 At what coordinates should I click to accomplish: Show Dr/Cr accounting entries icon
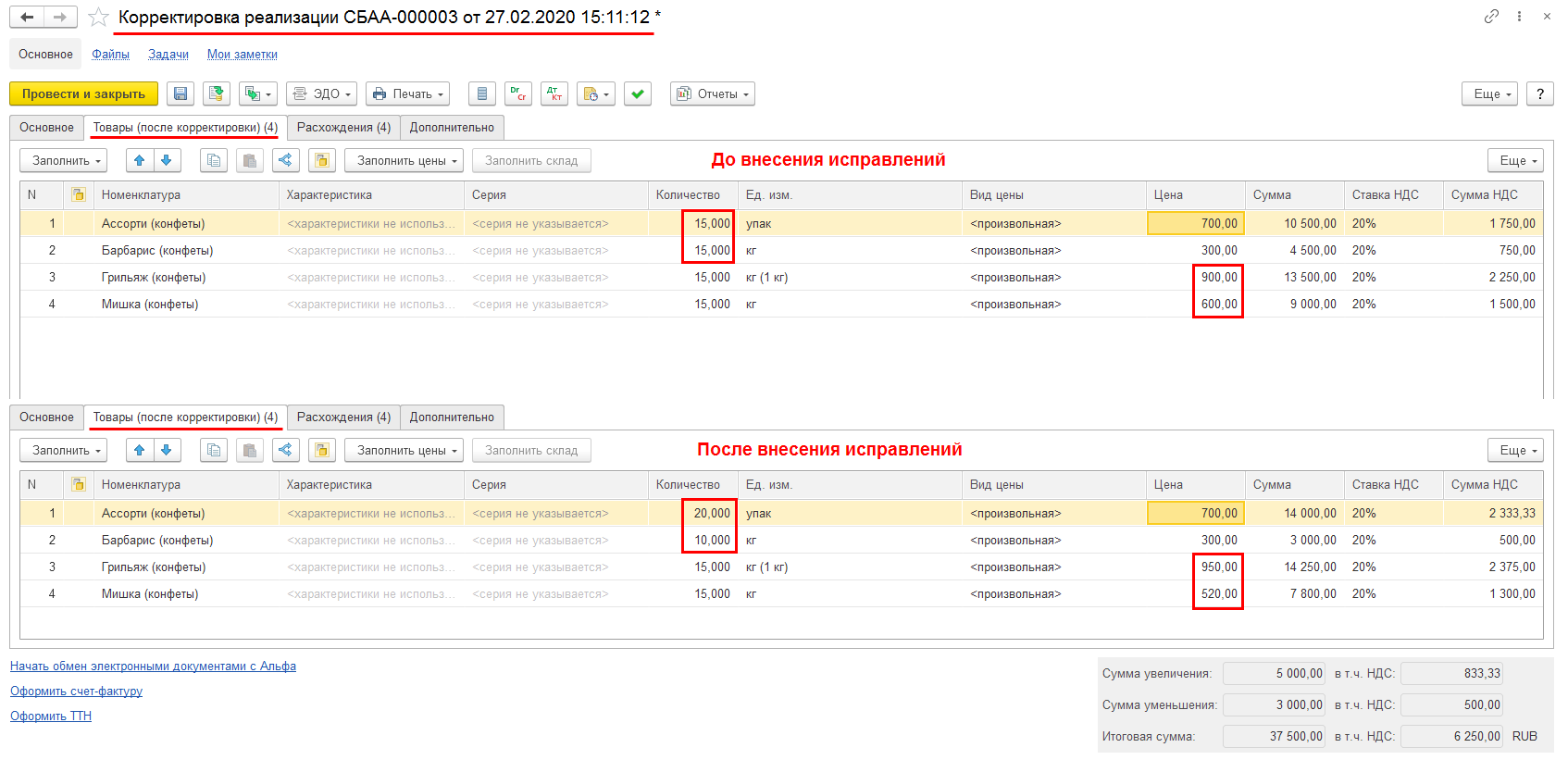click(518, 93)
